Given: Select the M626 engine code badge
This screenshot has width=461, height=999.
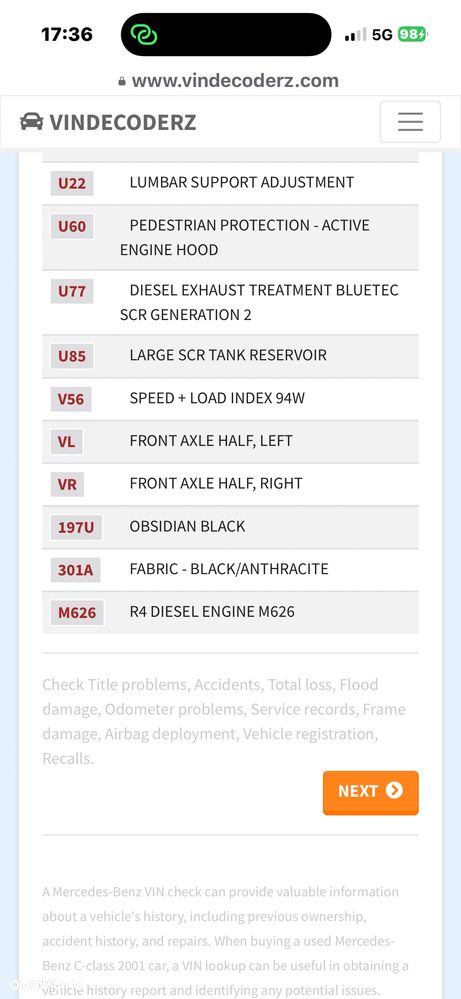Looking at the screenshot, I should (77, 613).
